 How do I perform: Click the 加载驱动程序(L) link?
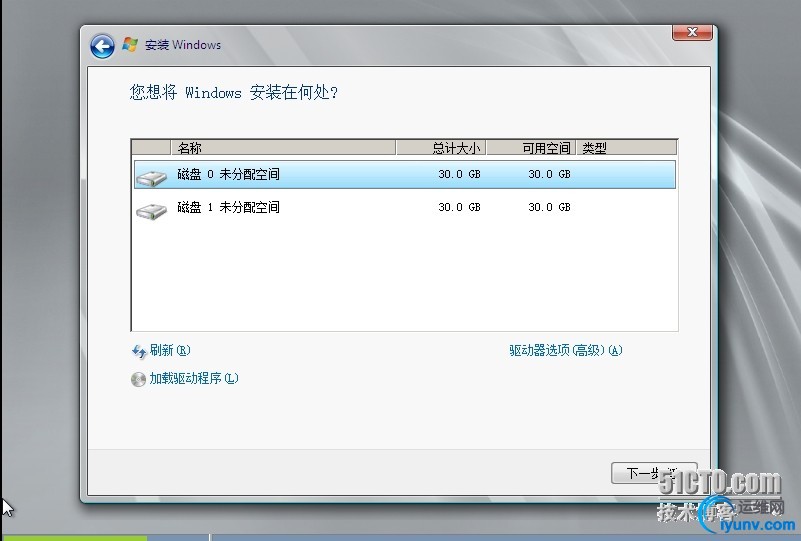pyautogui.click(x=194, y=379)
